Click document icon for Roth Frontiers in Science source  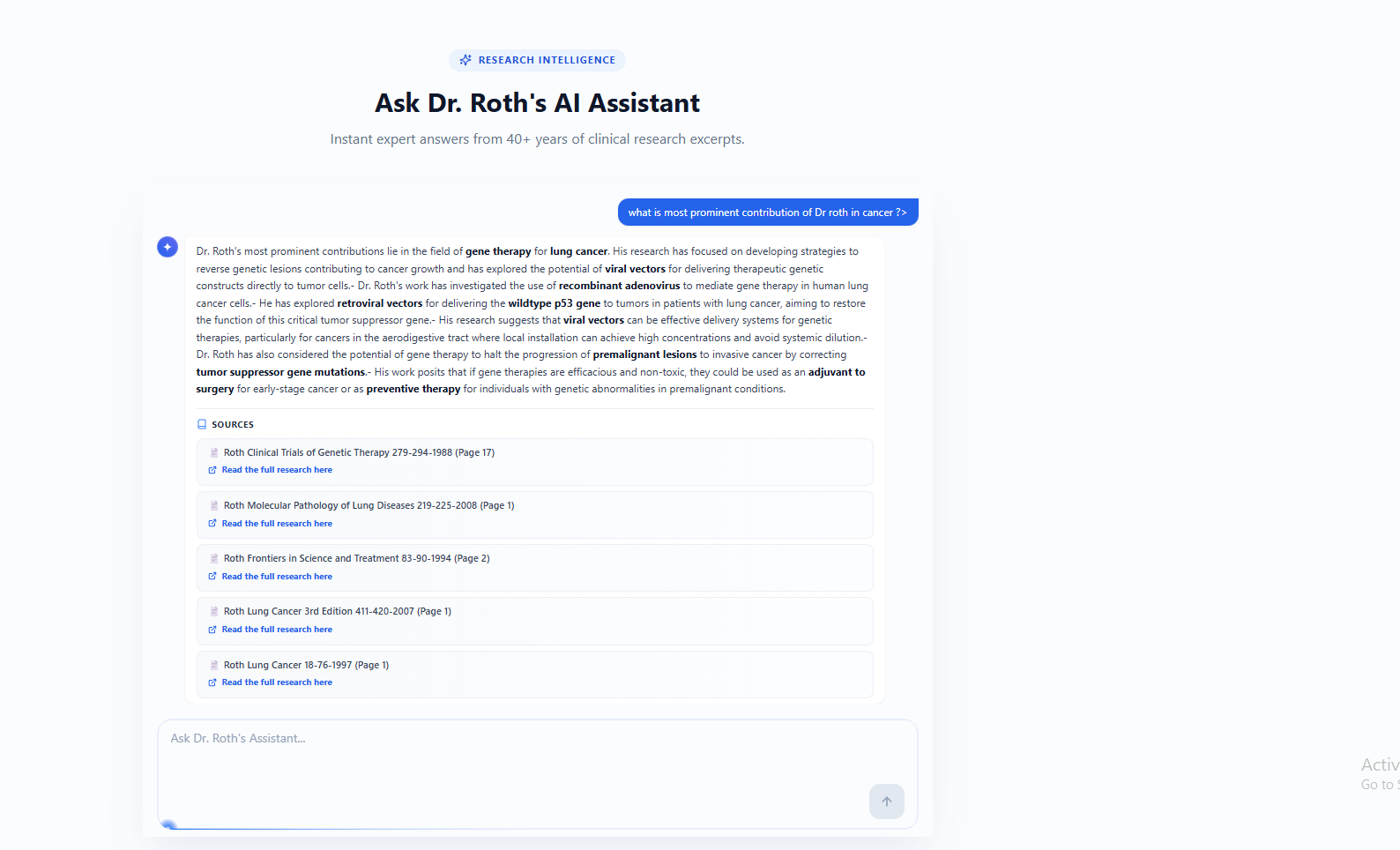tap(213, 558)
